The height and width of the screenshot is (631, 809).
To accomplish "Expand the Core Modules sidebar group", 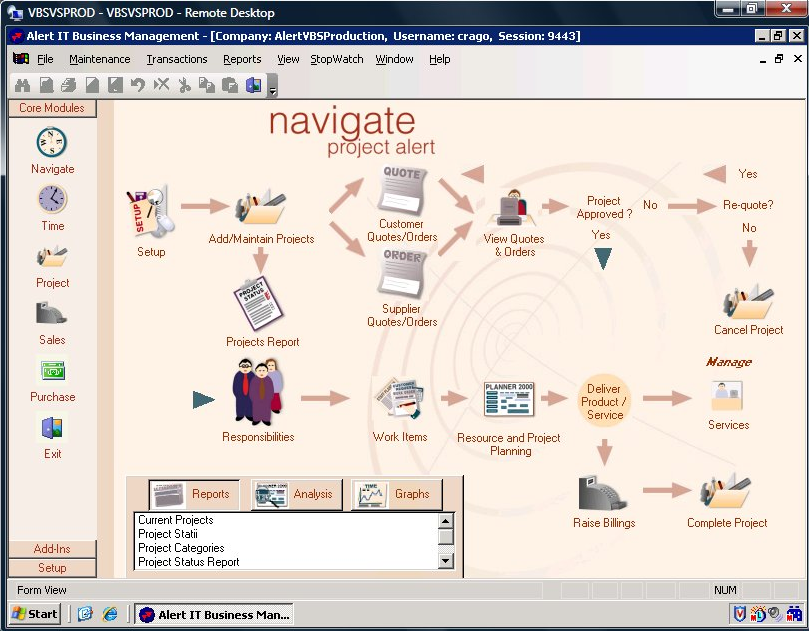I will click(x=52, y=108).
